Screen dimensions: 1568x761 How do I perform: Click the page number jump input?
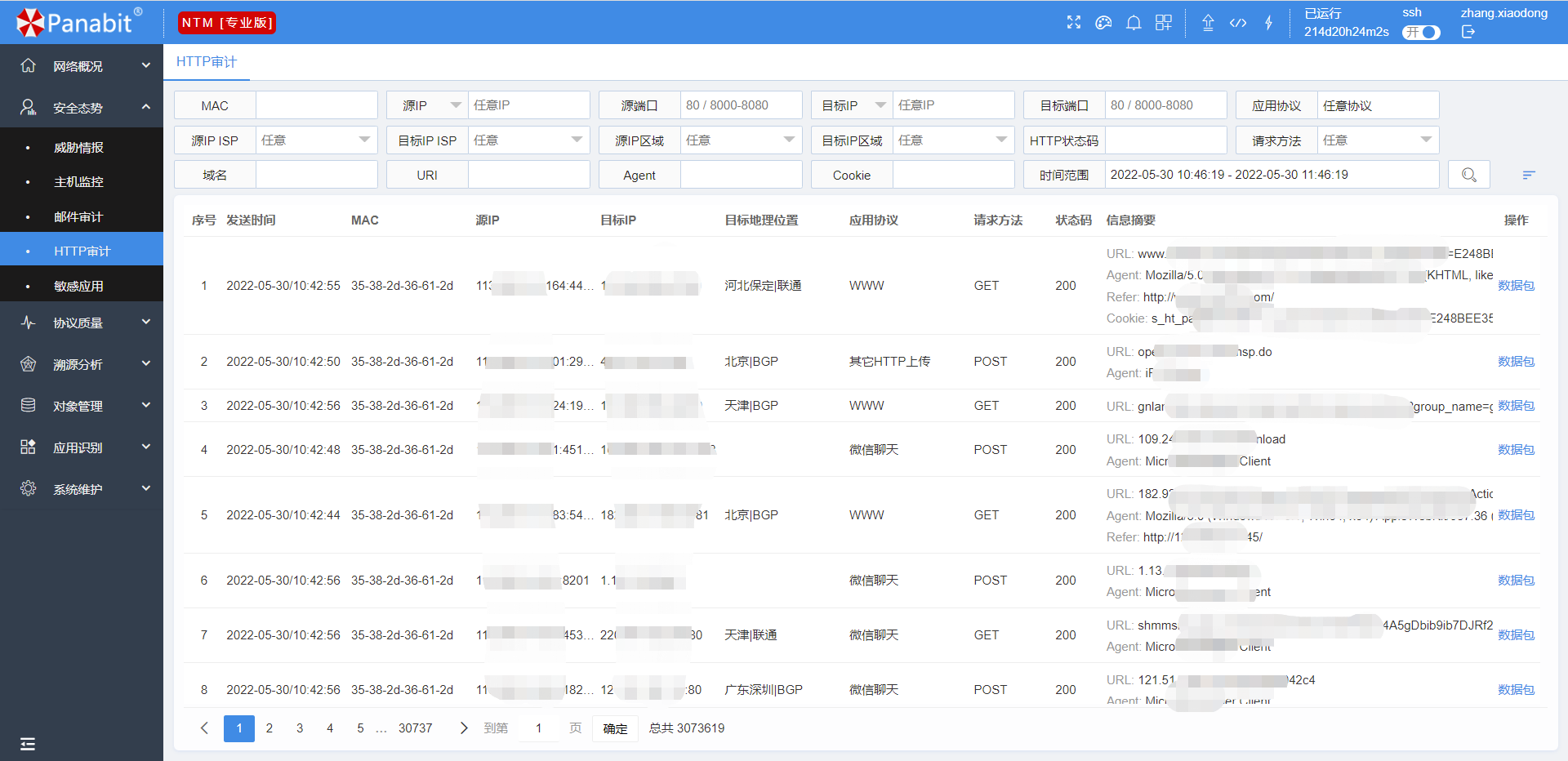tap(539, 728)
